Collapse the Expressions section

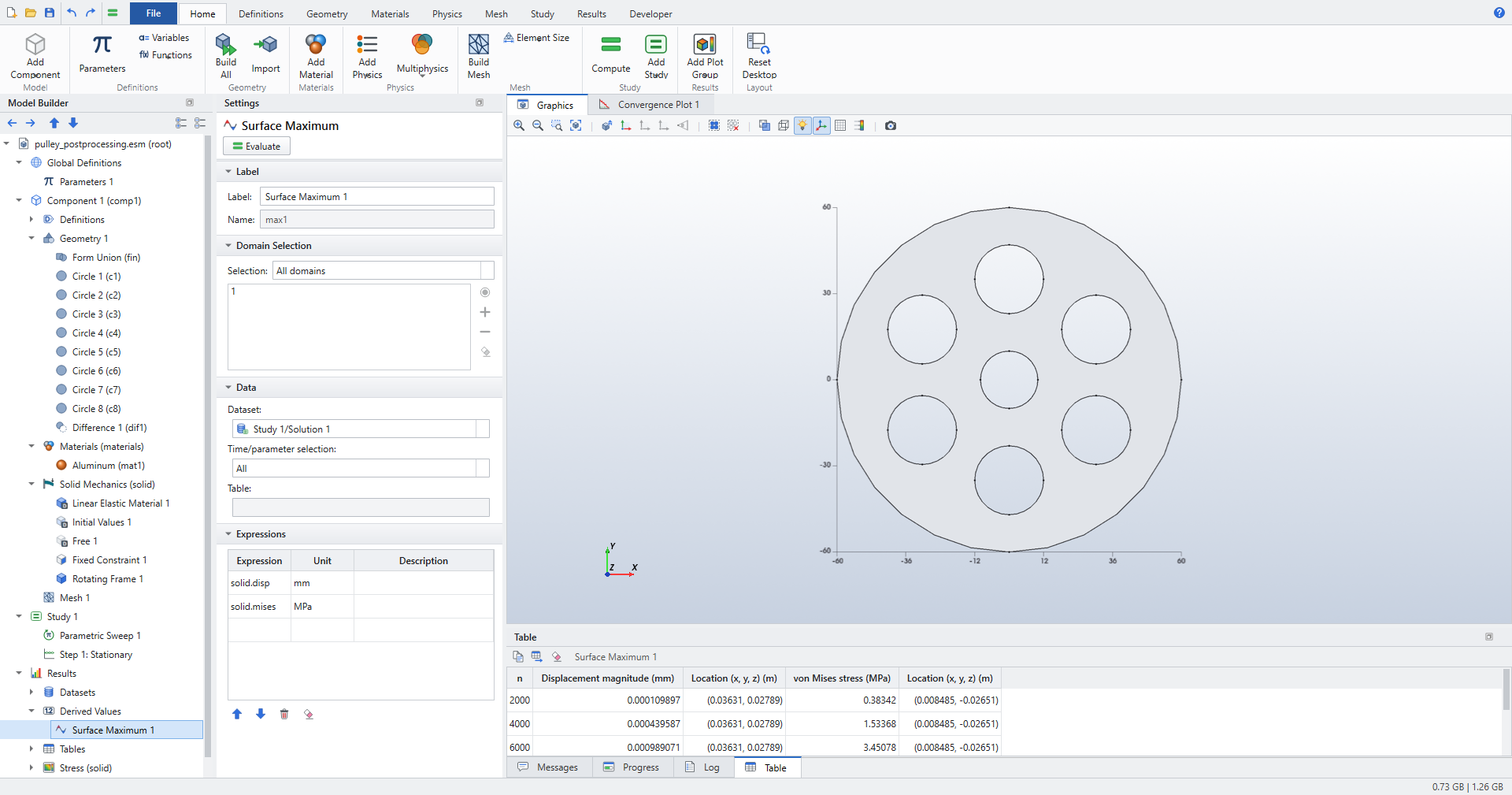(x=228, y=533)
